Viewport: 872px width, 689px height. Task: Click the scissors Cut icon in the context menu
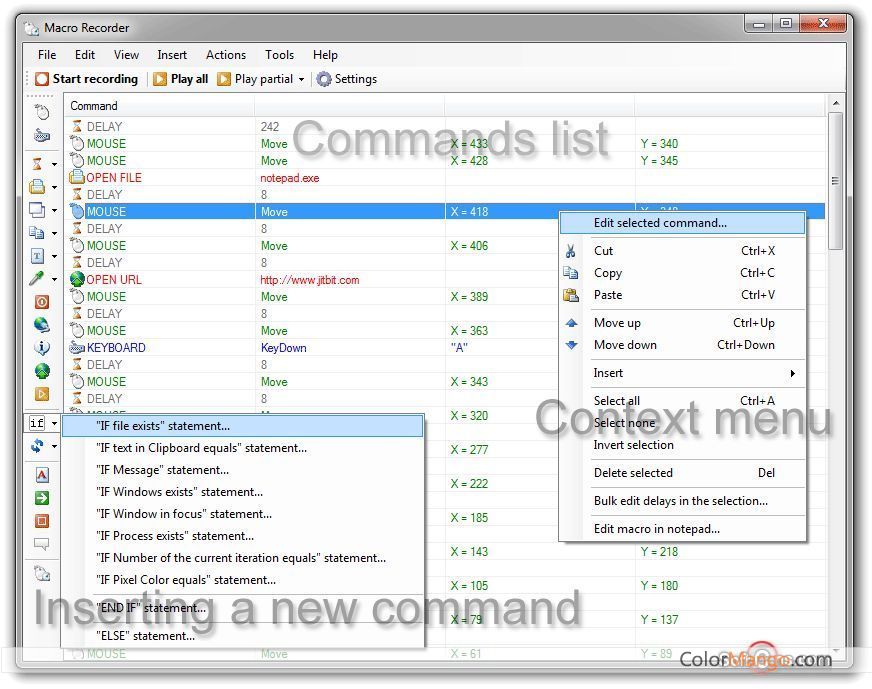click(572, 251)
